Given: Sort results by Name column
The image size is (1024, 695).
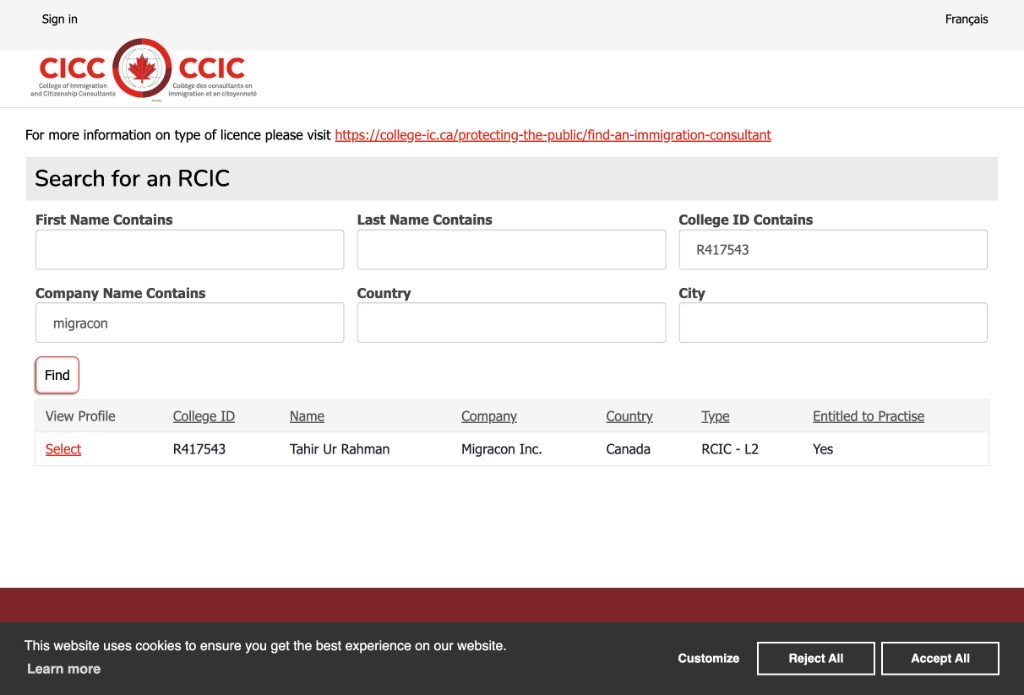Looking at the screenshot, I should pos(307,416).
